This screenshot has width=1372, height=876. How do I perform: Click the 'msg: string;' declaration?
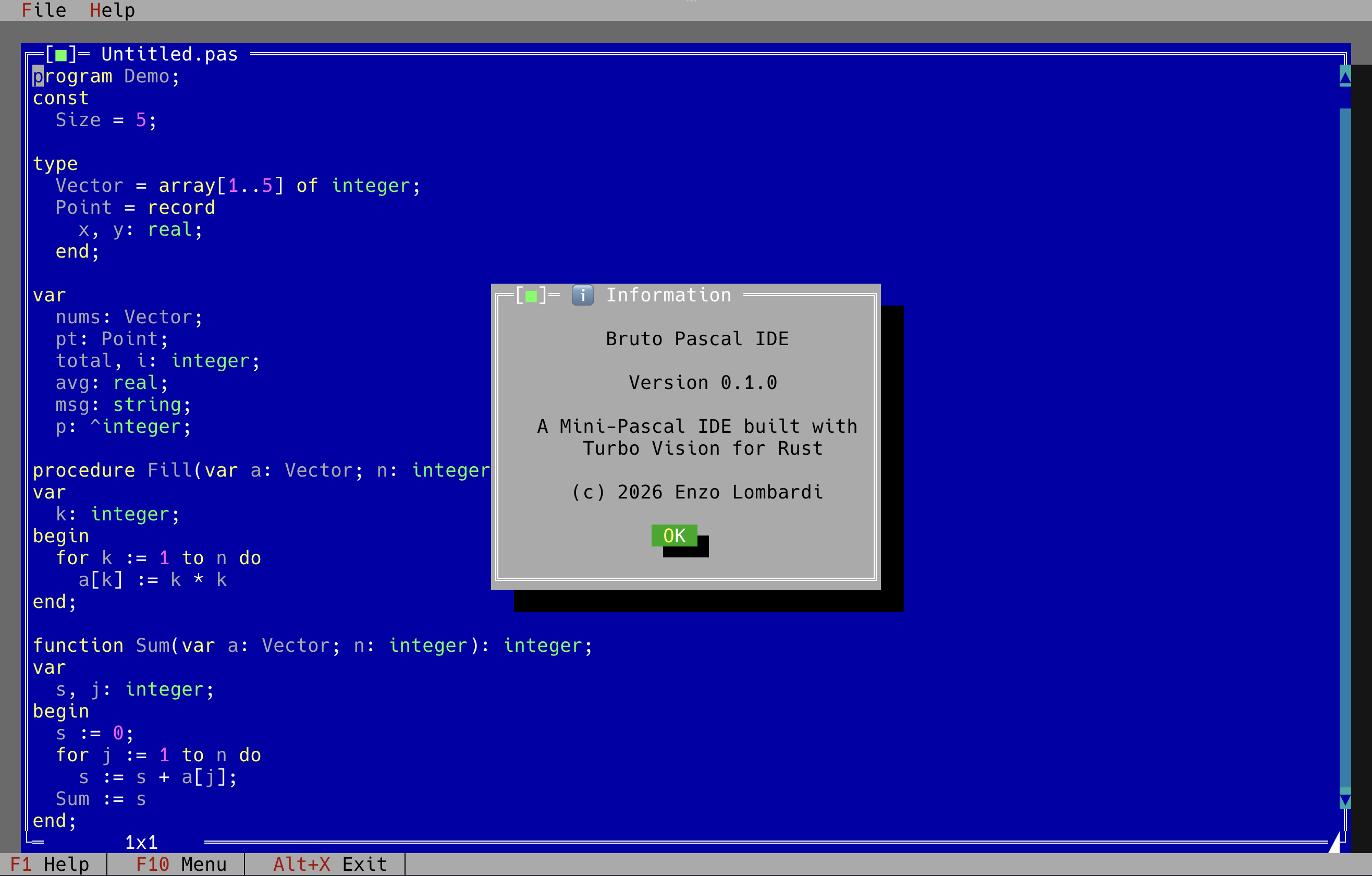[124, 405]
